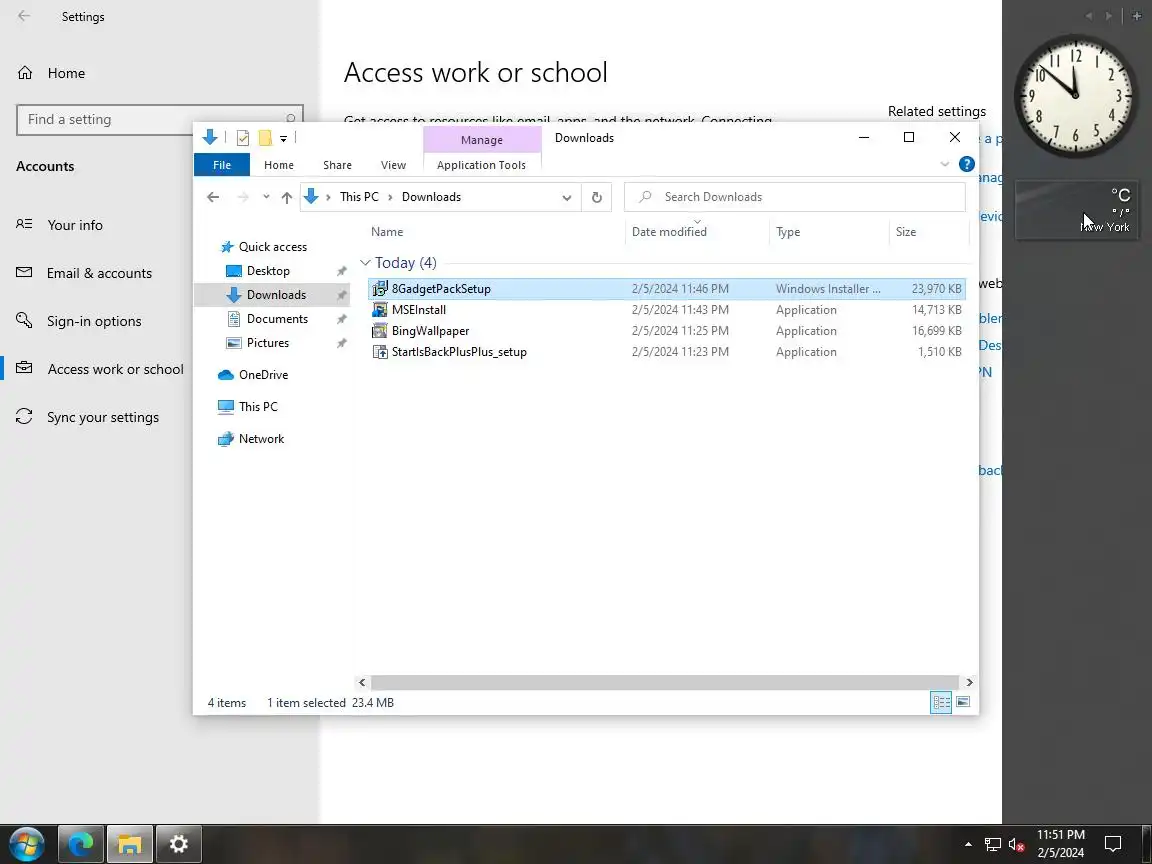Click the add gadget plus icon
Viewport: 1152px width, 864px height.
pos(1137,15)
